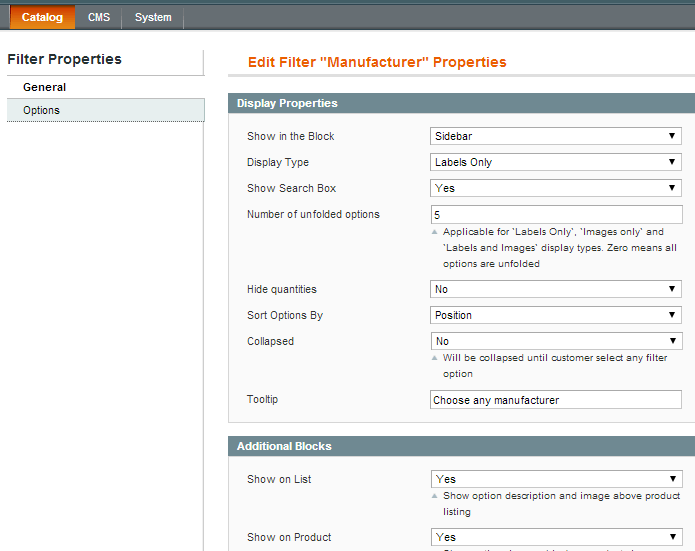Open the CMS menu
This screenshot has width=695, height=551.
(x=99, y=17)
